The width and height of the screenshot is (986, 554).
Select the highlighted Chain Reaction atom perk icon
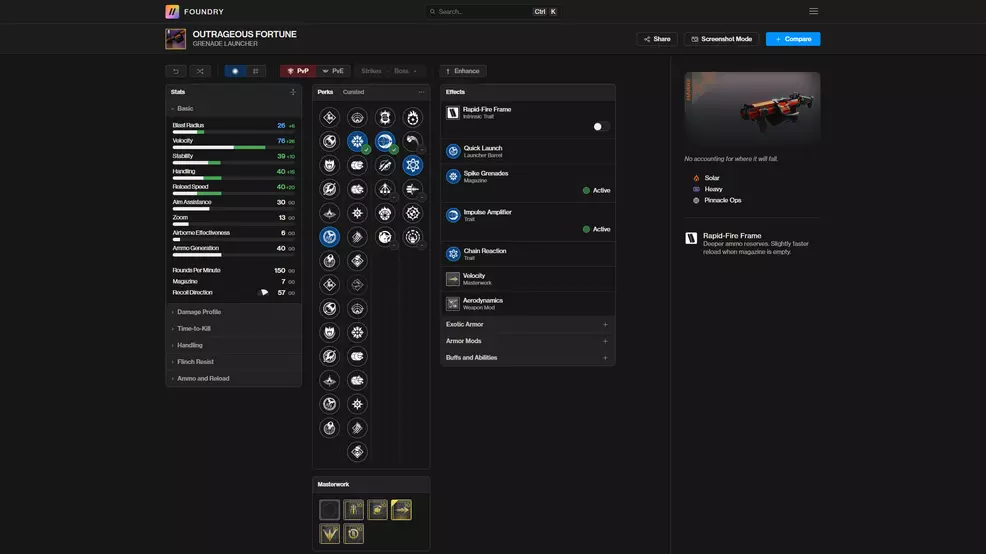pos(413,165)
